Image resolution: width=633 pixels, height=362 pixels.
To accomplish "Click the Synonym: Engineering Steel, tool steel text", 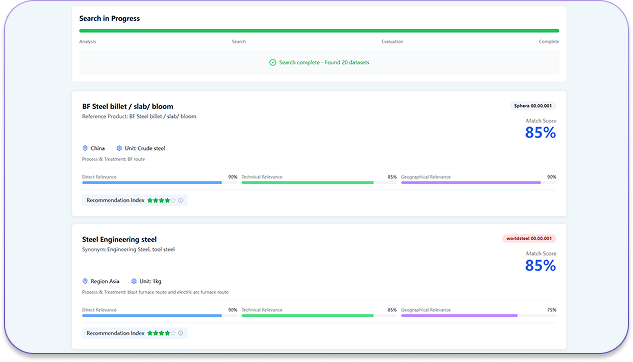I will coord(128,249).
